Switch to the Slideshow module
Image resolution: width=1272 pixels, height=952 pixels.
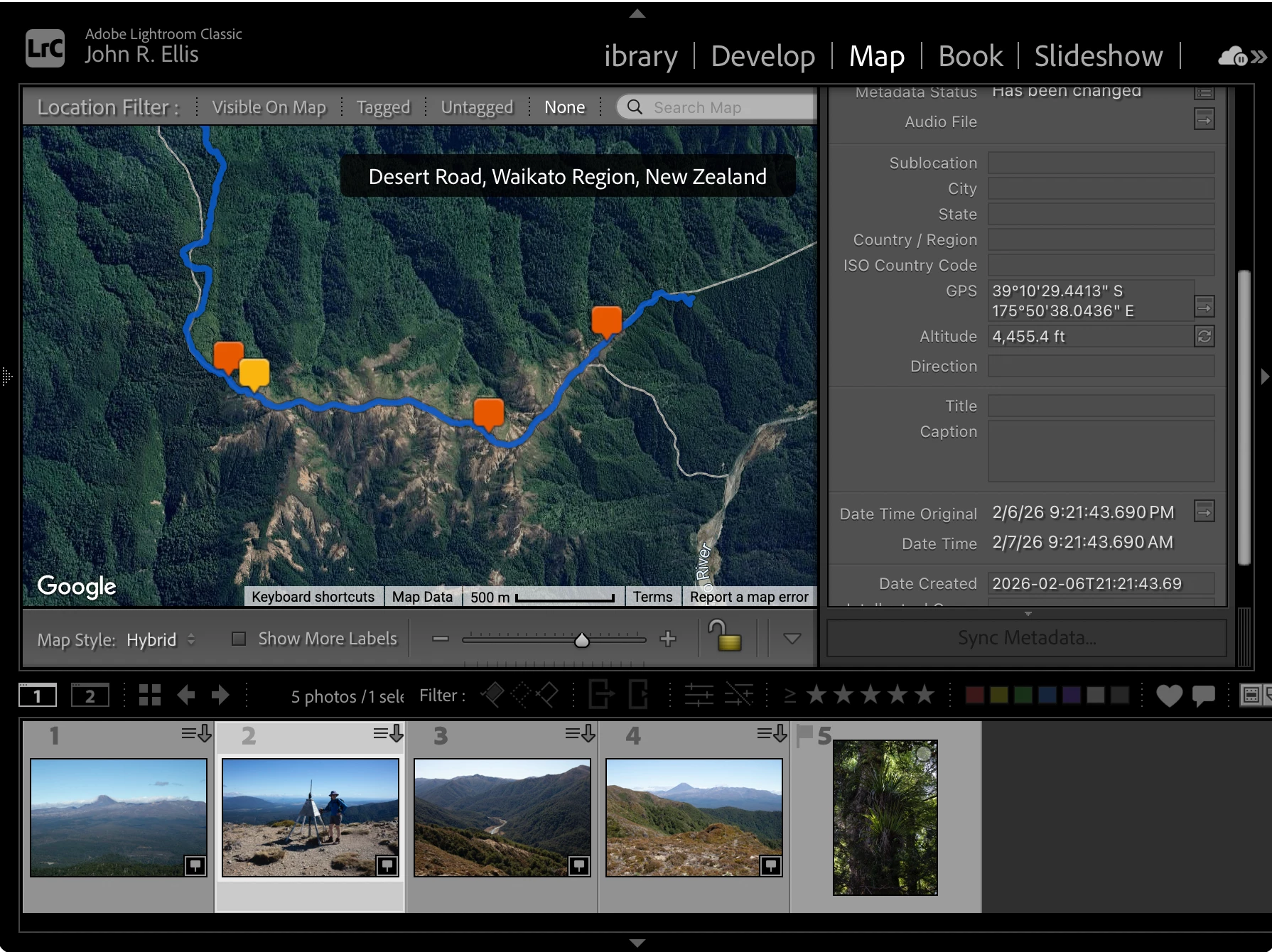(1099, 56)
